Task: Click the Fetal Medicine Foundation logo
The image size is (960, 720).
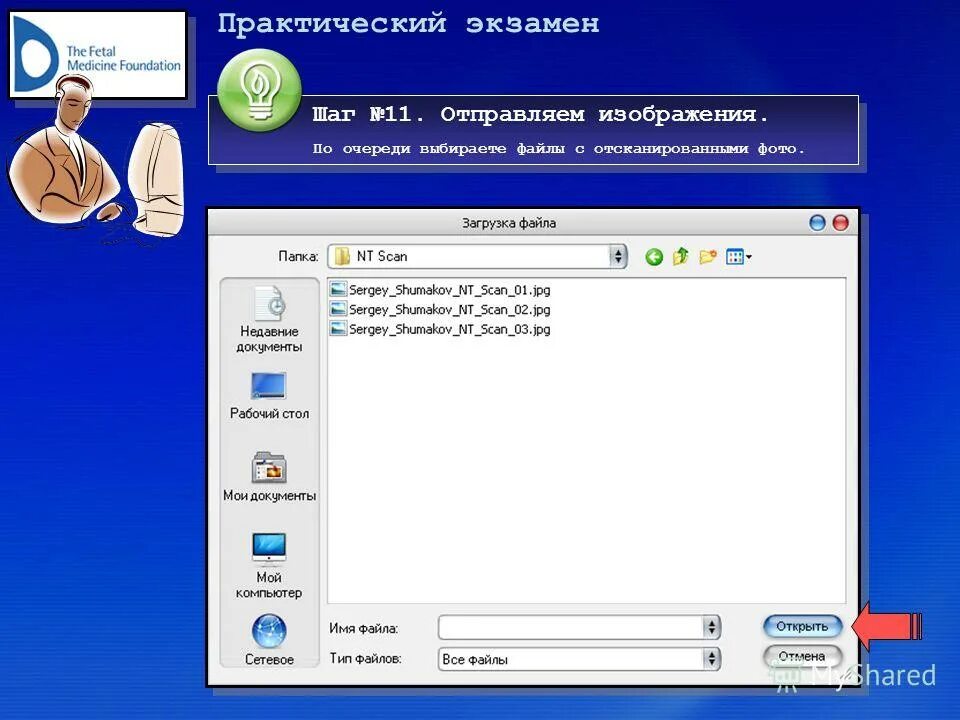Action: pyautogui.click(x=98, y=55)
